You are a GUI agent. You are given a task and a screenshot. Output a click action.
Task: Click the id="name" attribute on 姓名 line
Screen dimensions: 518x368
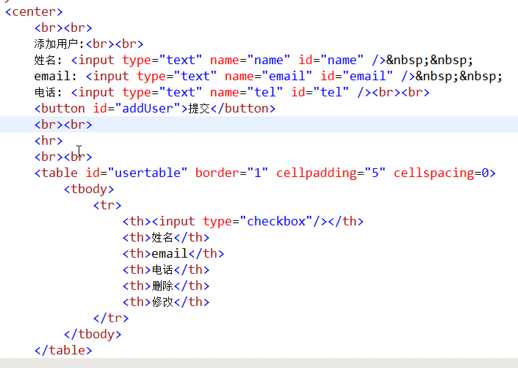pyautogui.click(x=331, y=60)
